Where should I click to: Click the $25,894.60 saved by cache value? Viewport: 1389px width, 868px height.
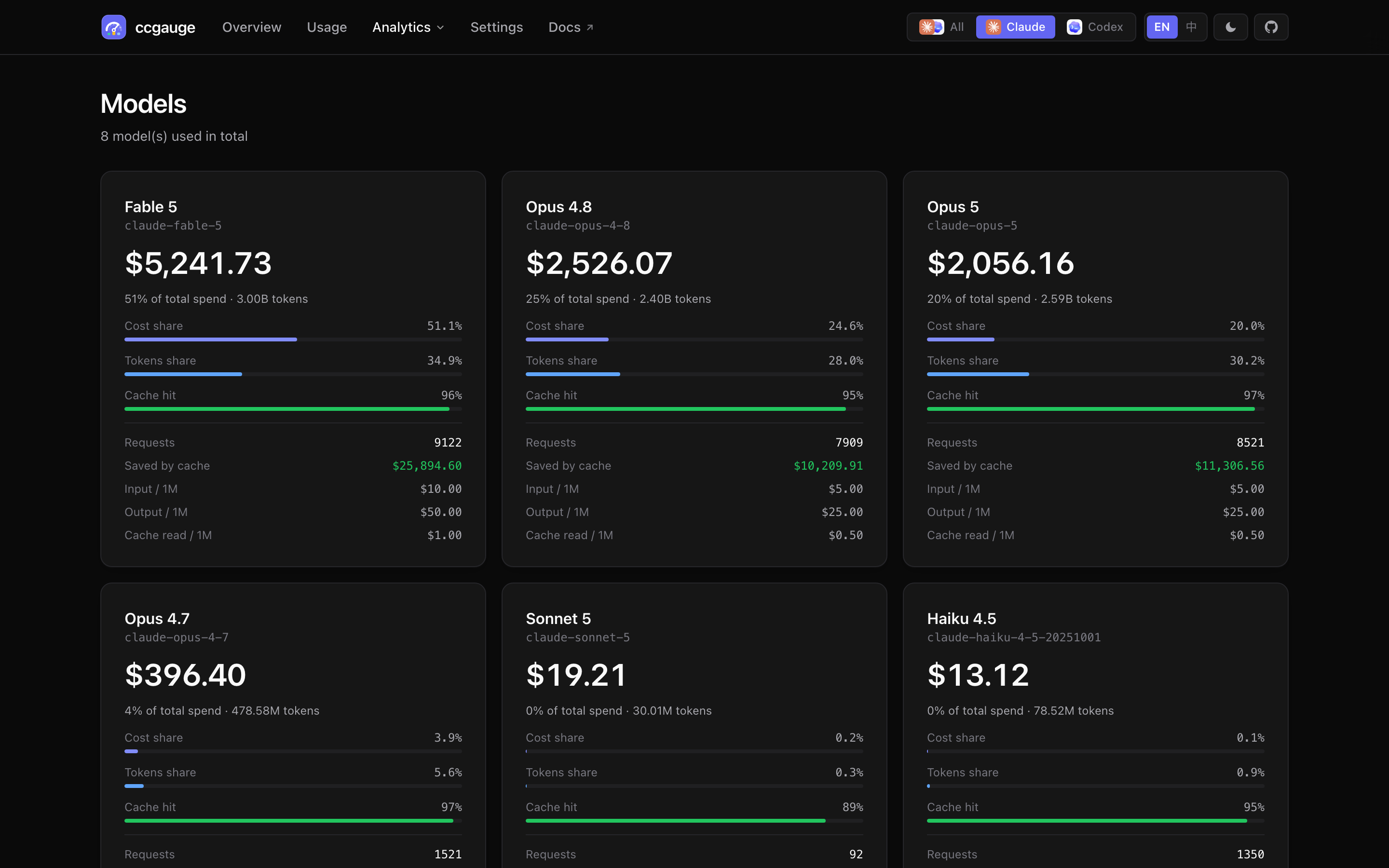[x=427, y=465]
